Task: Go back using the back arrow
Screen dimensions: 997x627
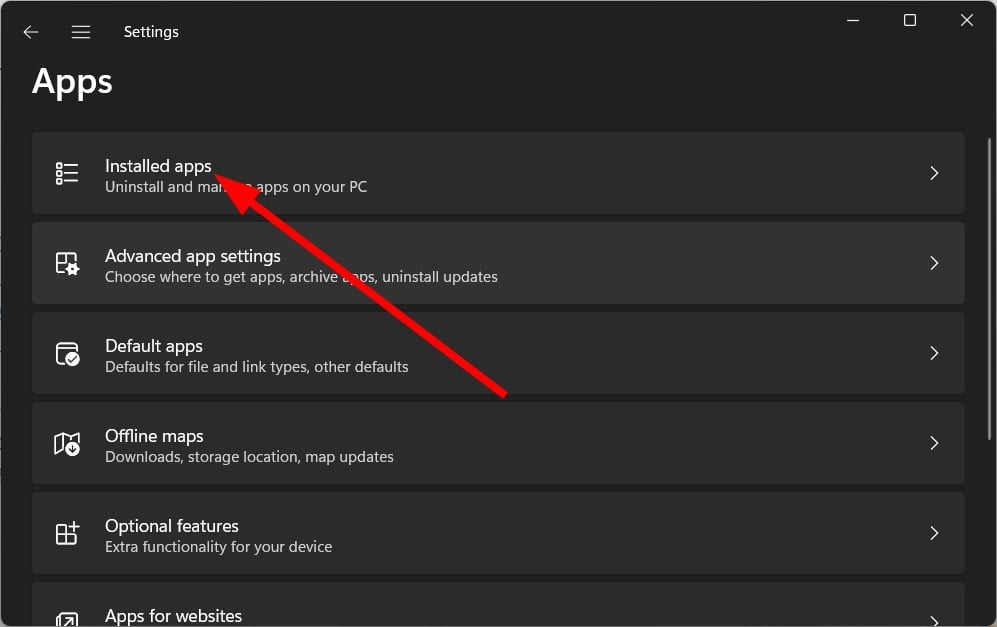Action: (x=31, y=32)
